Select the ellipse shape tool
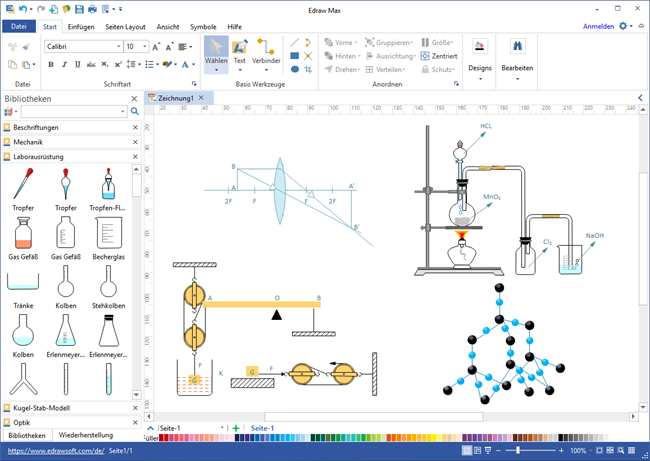The image size is (650, 461). point(294,69)
